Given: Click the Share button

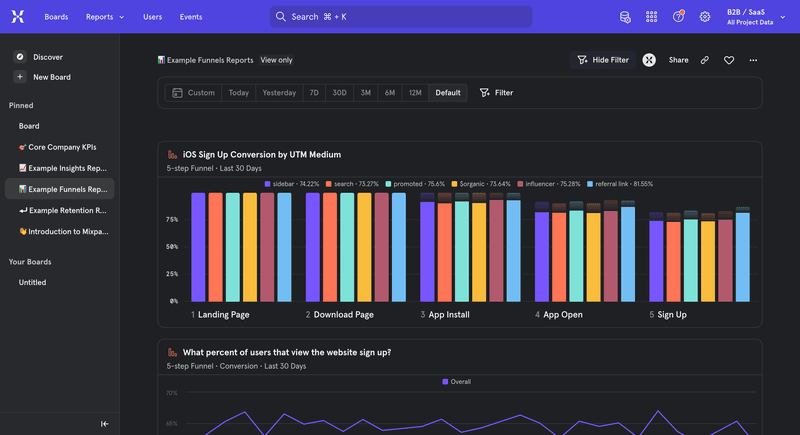Looking at the screenshot, I should point(678,60).
